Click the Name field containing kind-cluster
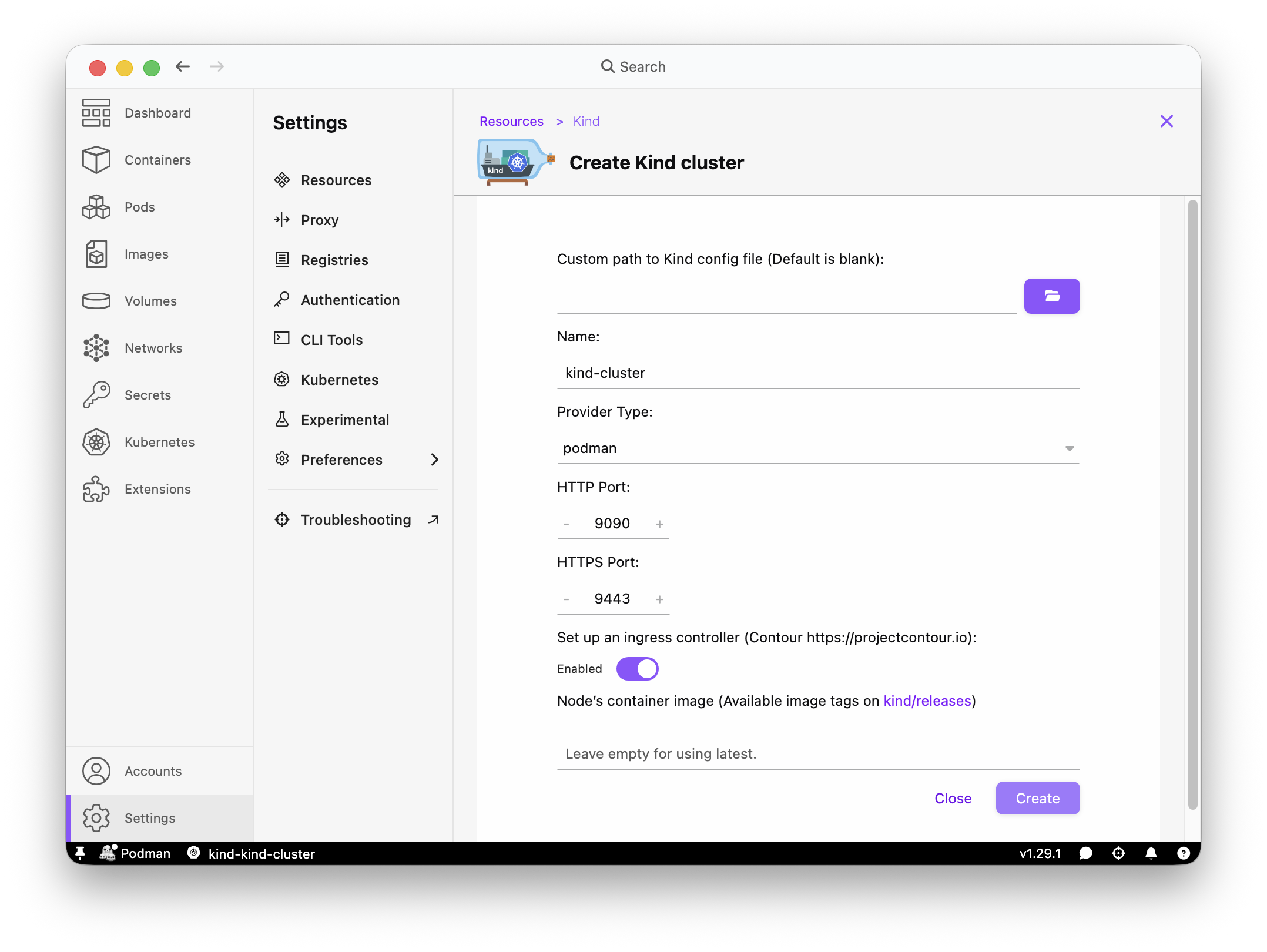This screenshot has width=1267, height=952. click(x=818, y=373)
